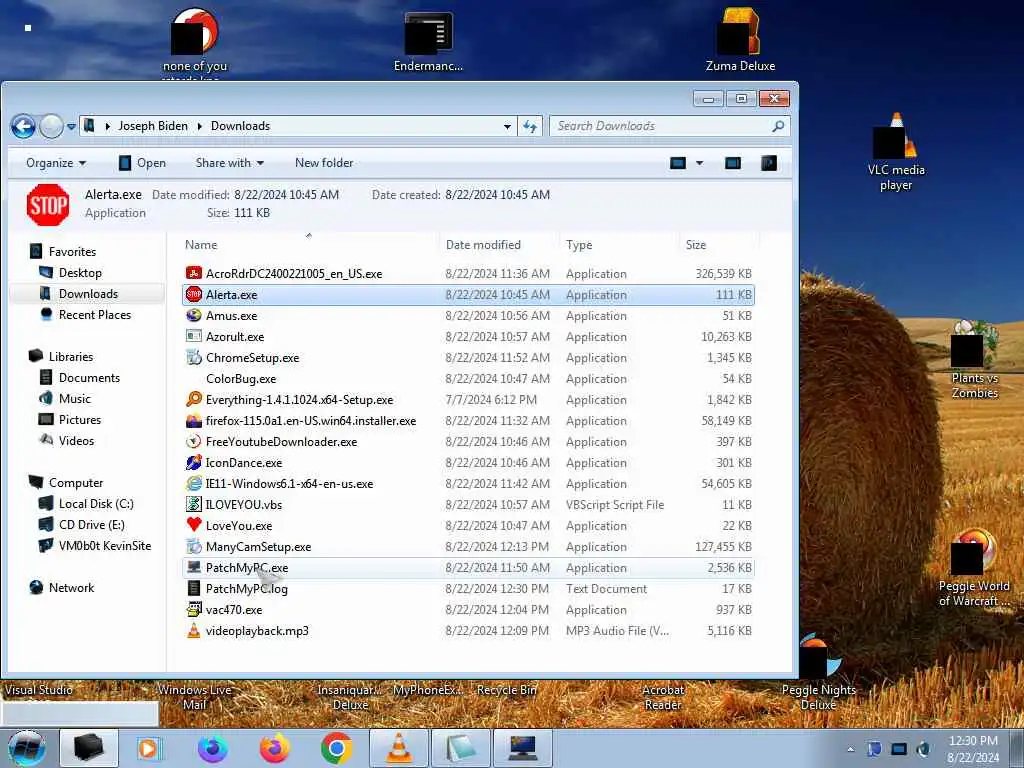
Task: Click the ManyCamSetup.exe file icon
Action: [x=193, y=546]
